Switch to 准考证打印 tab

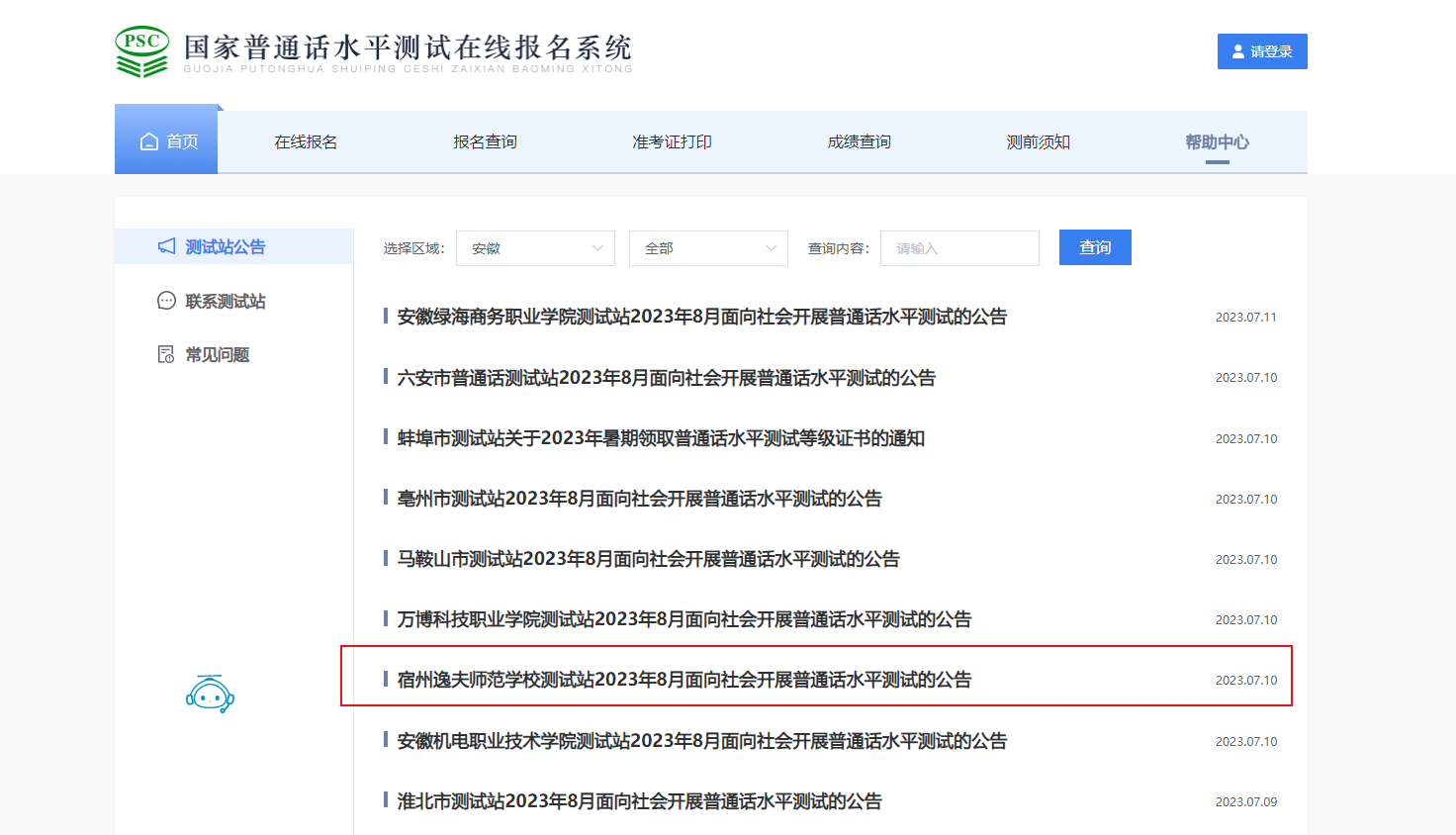pyautogui.click(x=672, y=141)
